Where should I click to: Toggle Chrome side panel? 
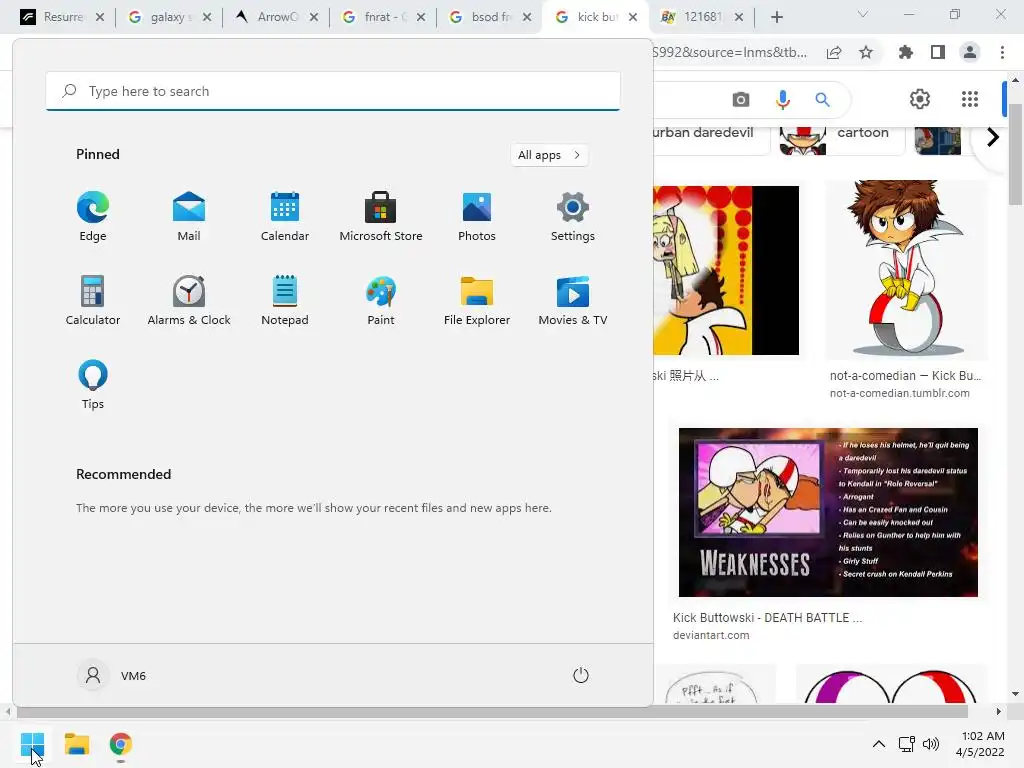point(938,53)
